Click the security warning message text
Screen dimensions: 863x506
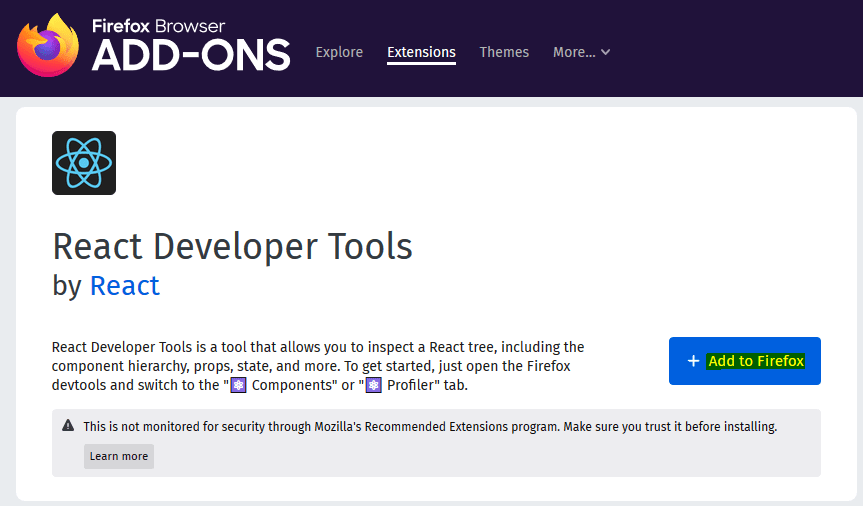point(430,427)
